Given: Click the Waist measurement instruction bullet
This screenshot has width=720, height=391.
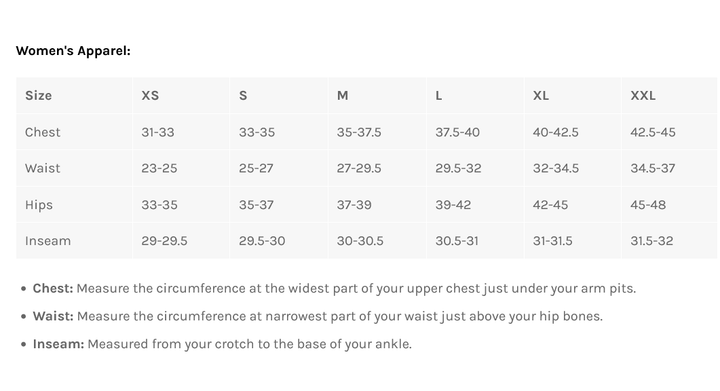Looking at the screenshot, I should (x=318, y=316).
